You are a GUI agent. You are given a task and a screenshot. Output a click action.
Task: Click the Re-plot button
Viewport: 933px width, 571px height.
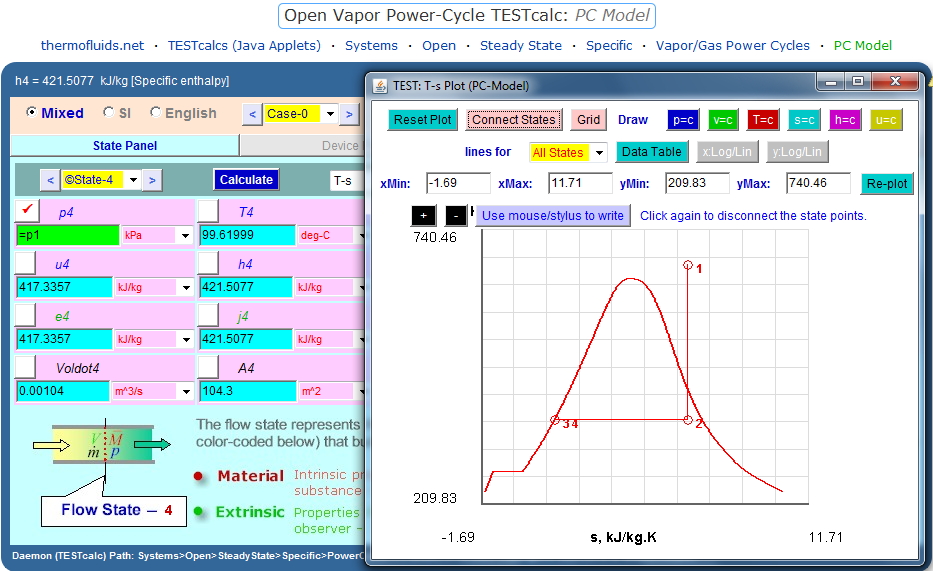(x=887, y=184)
